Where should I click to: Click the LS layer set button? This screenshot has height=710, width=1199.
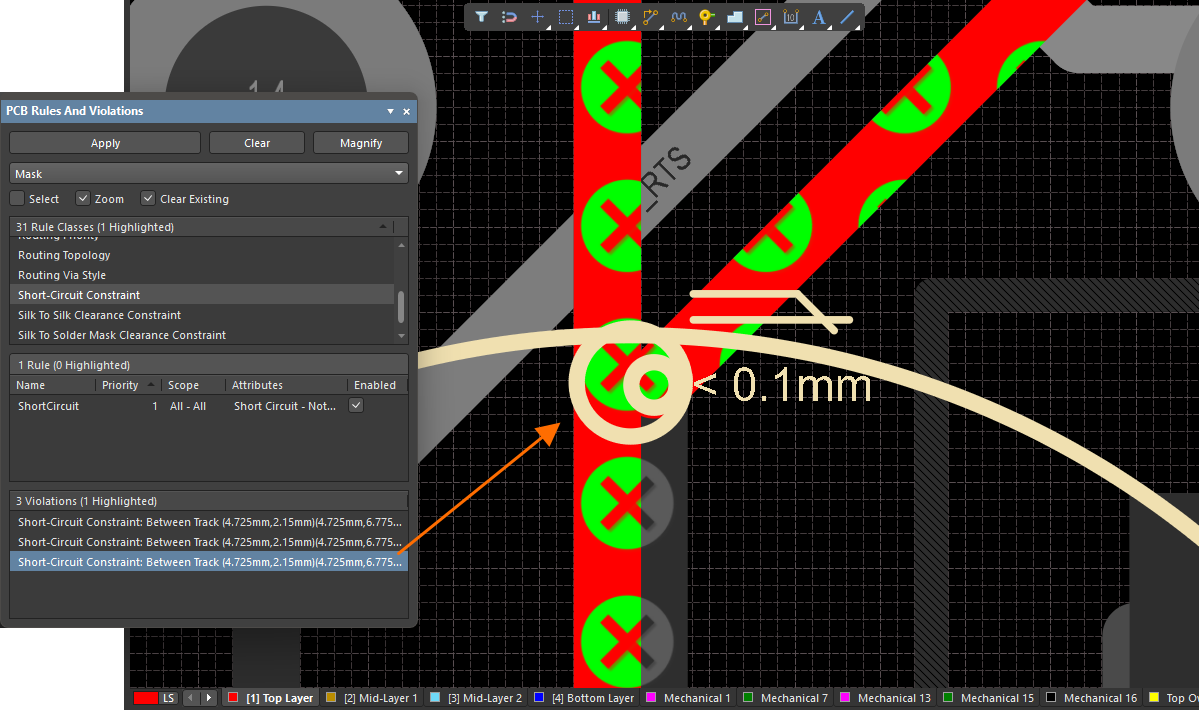coord(168,698)
